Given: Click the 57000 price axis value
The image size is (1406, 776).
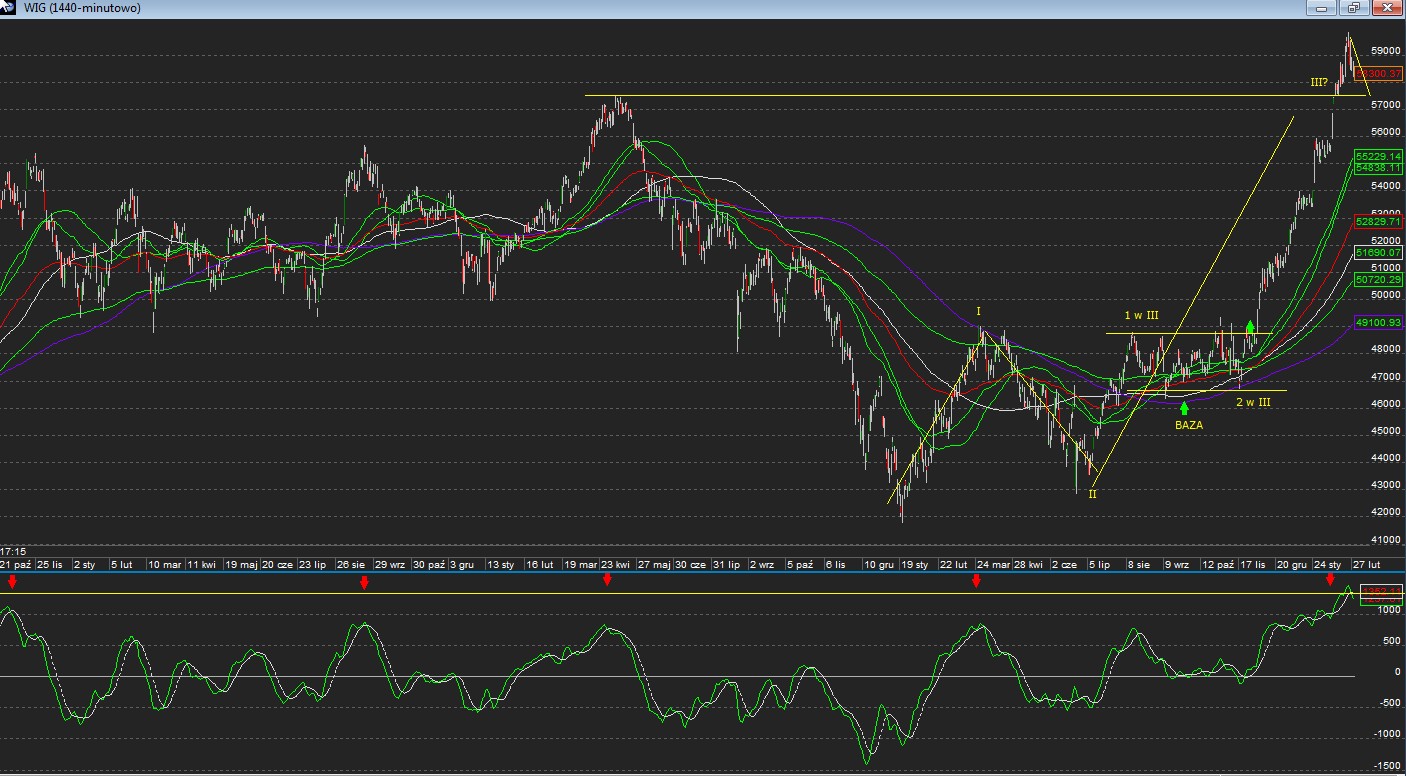Looking at the screenshot, I should click(x=1385, y=104).
